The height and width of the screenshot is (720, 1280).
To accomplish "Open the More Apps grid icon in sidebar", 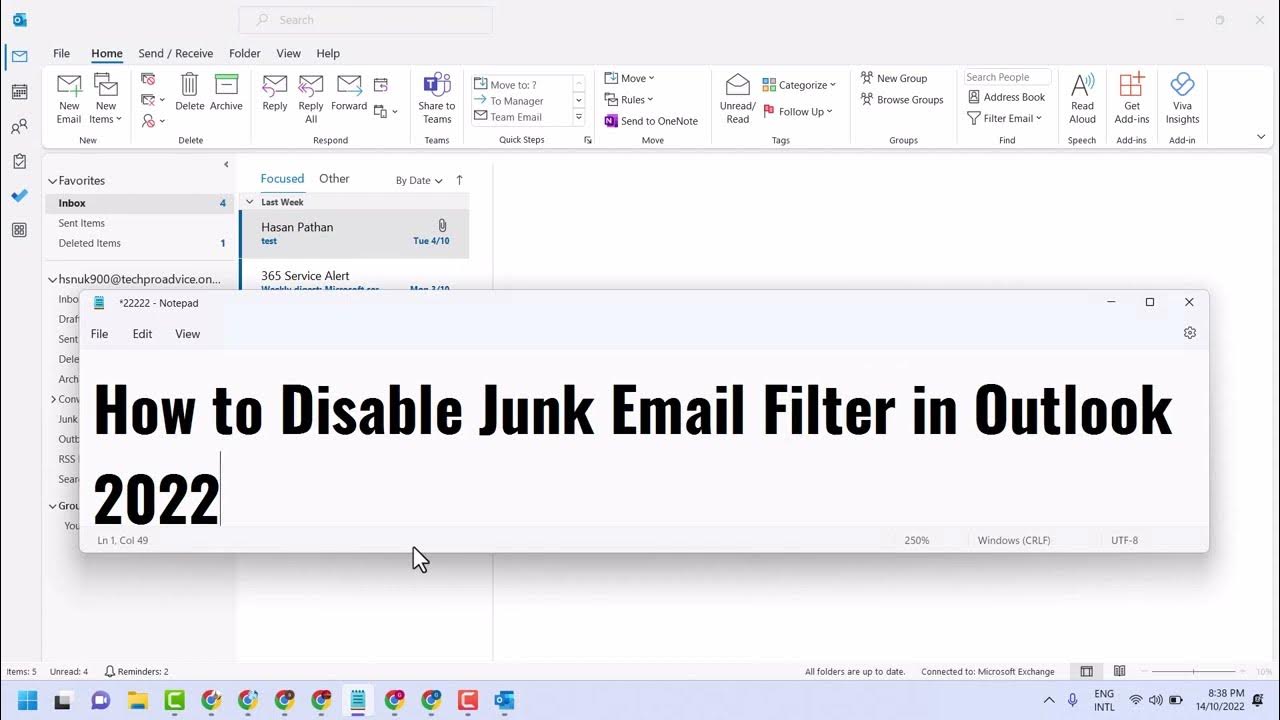I will 19,230.
